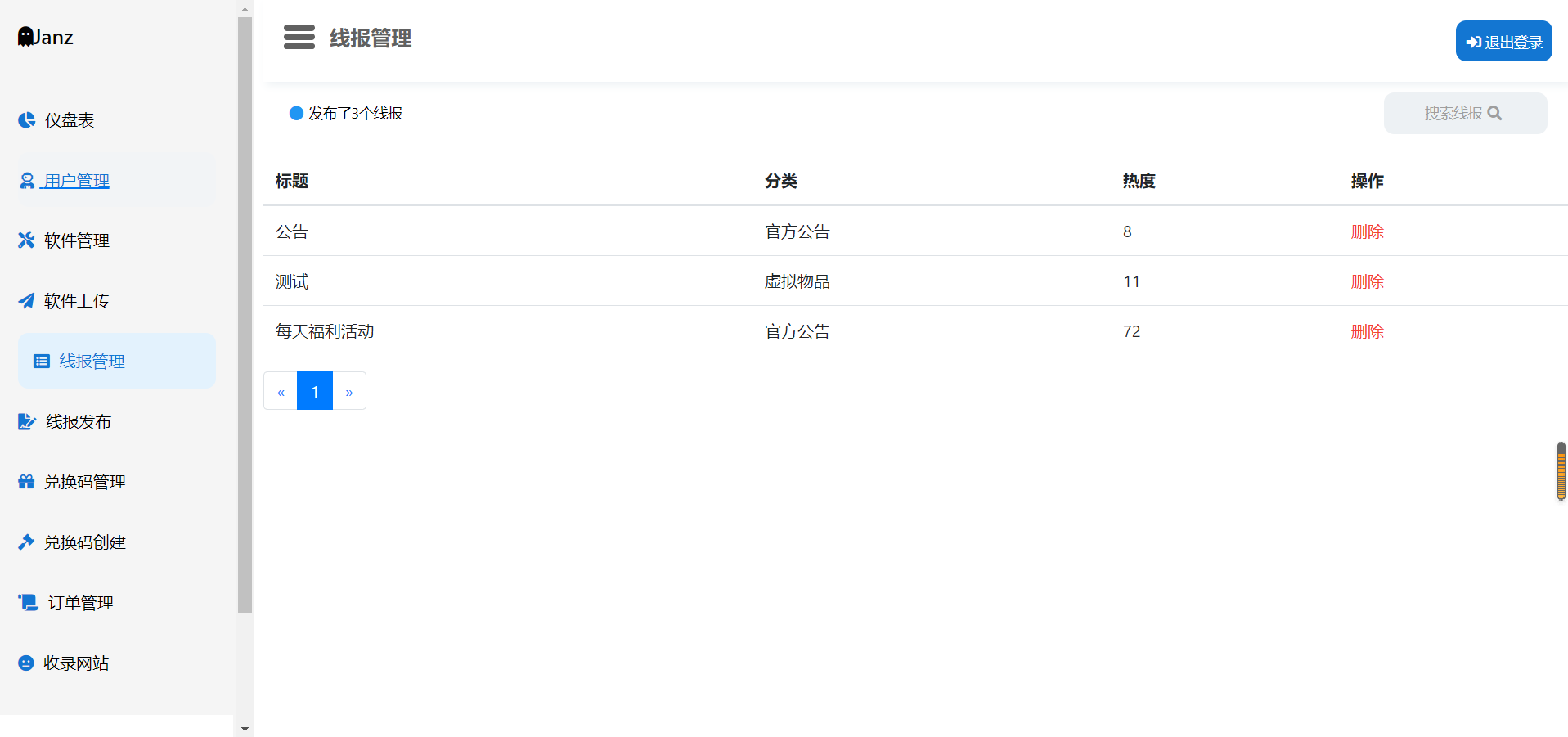Click the Janz ghost logo
This screenshot has width=1568, height=737.
26,37
